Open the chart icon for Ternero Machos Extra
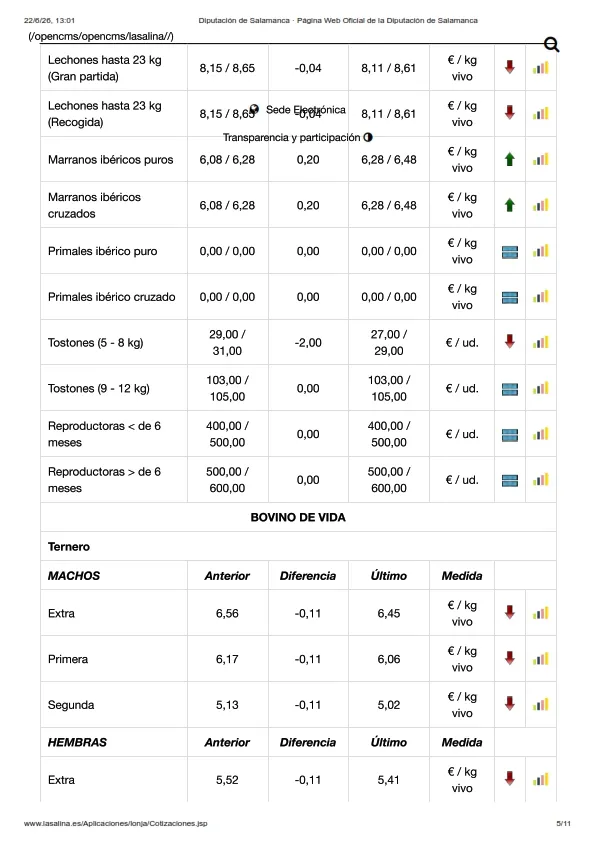Screen dimensions: 595x842 point(541,613)
